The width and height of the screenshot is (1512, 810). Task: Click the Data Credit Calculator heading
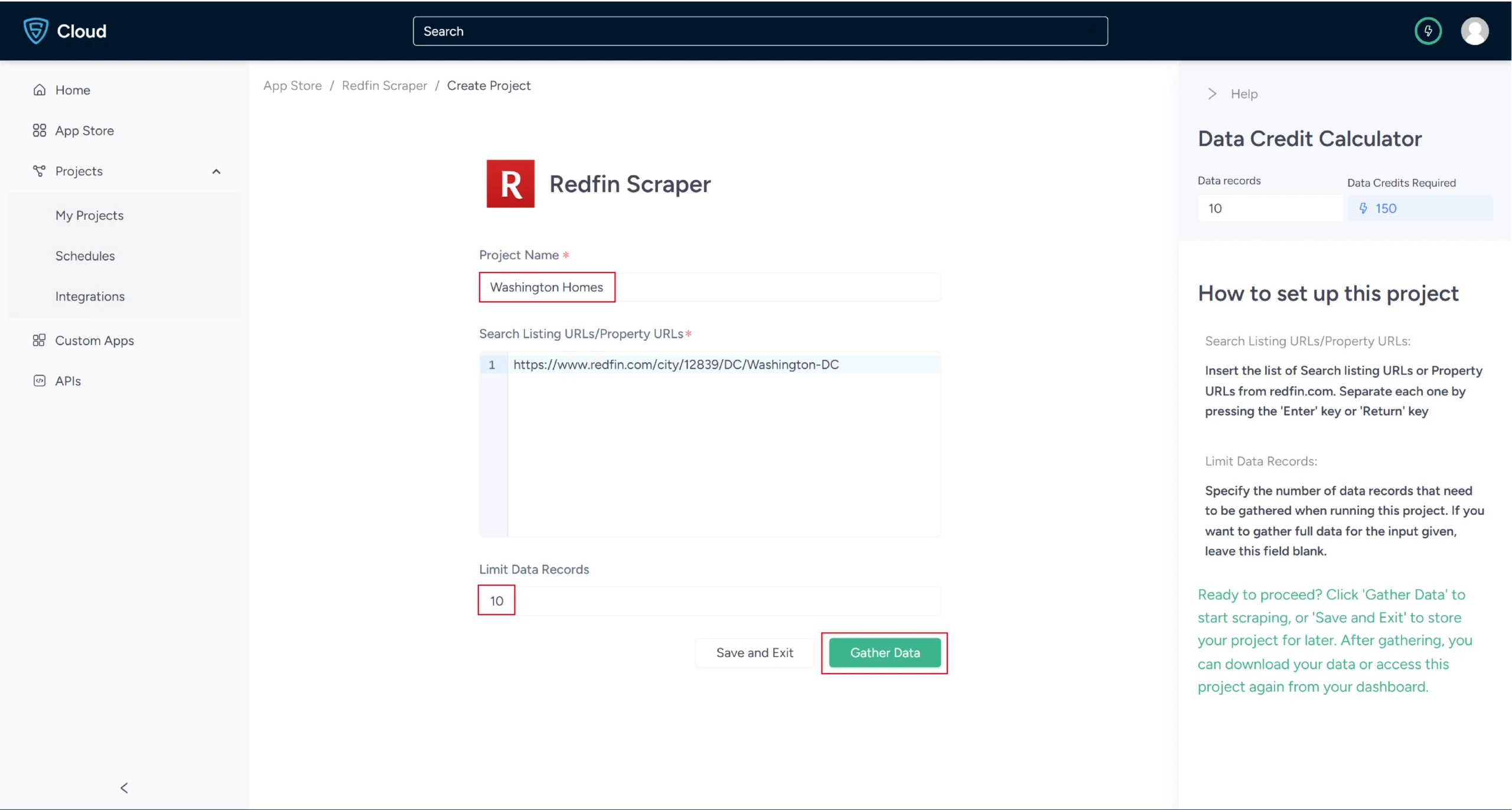point(1309,139)
